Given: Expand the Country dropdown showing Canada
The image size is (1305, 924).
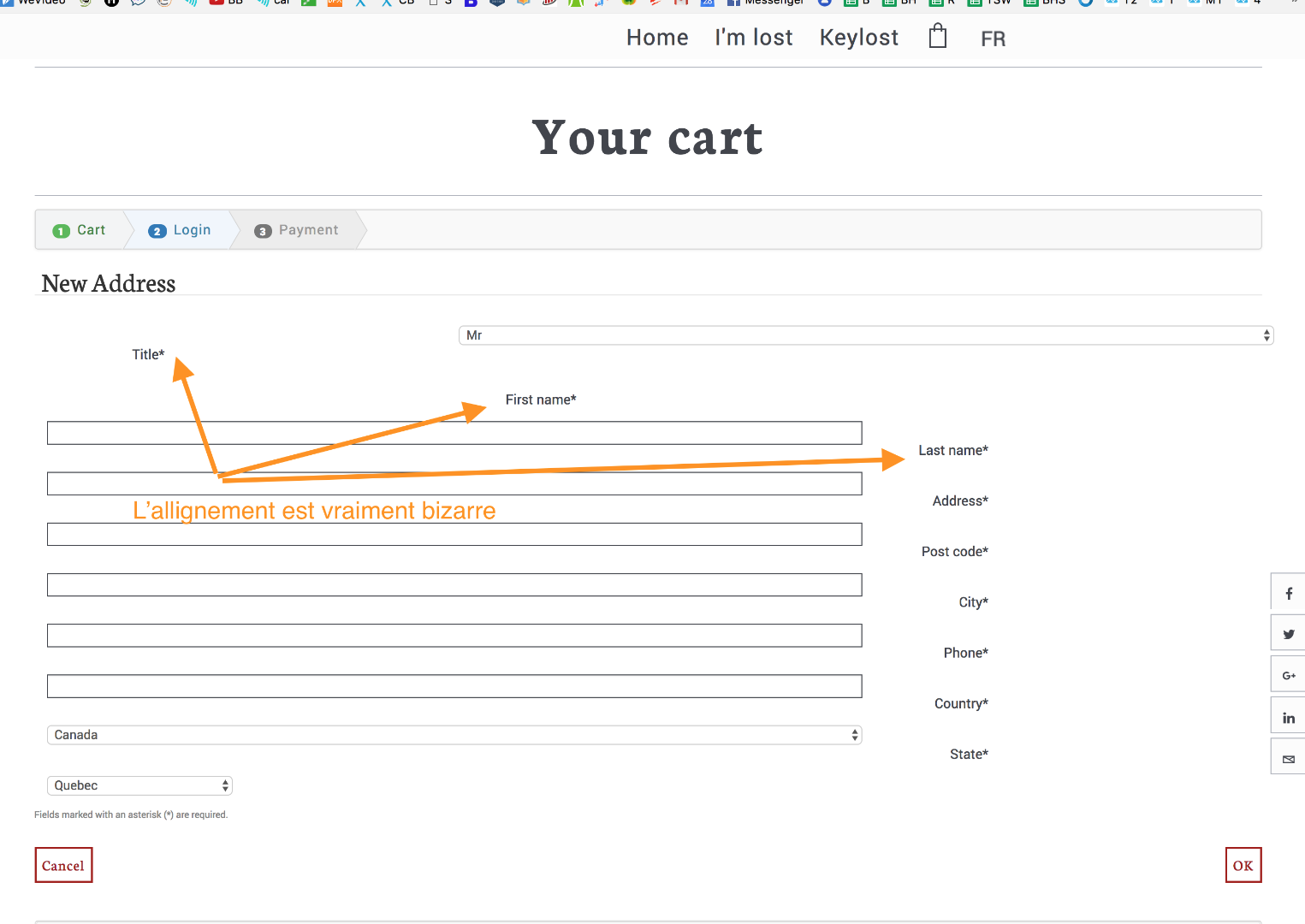Looking at the screenshot, I should pyautogui.click(x=454, y=735).
